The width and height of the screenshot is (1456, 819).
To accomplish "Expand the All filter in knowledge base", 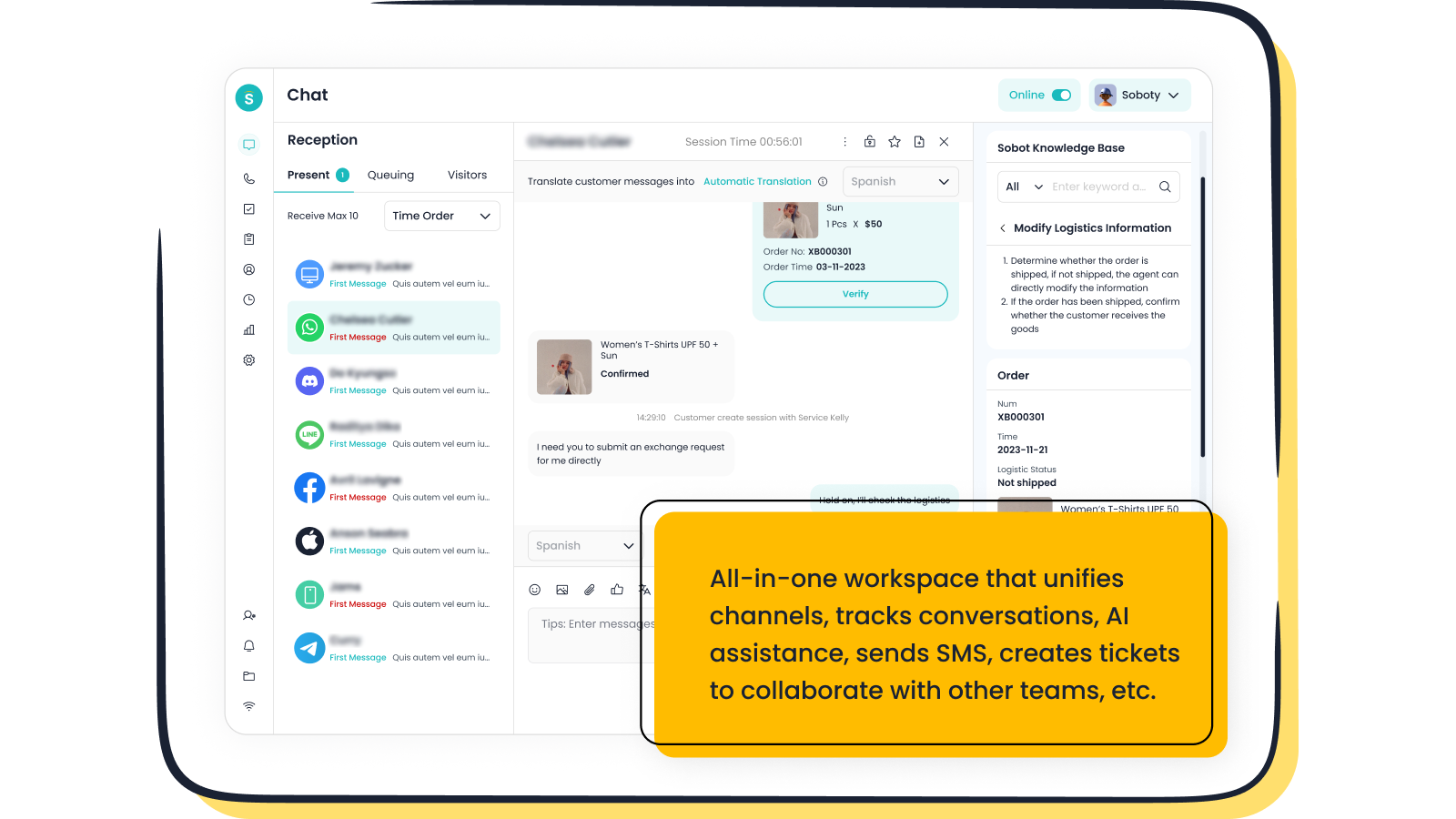I will (x=1024, y=187).
